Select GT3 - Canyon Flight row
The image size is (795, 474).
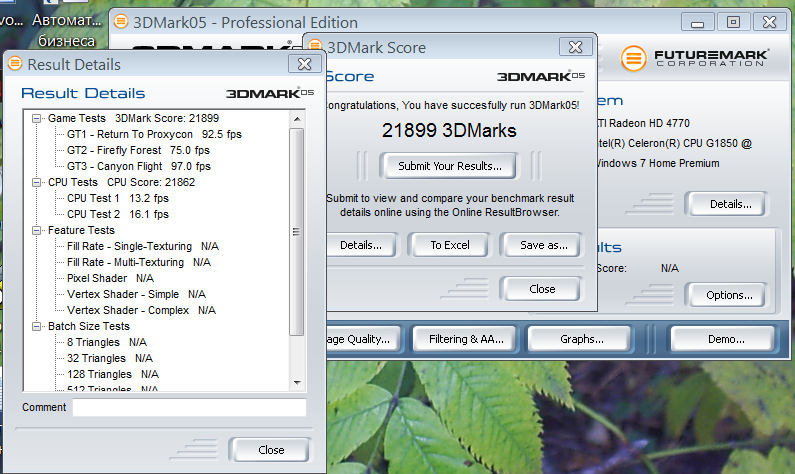pos(138,166)
